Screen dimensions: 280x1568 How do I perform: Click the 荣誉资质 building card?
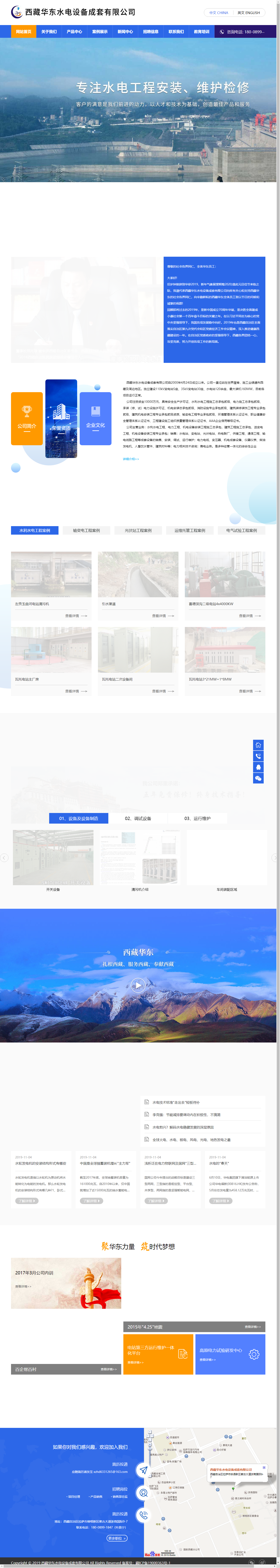[x=61, y=419]
